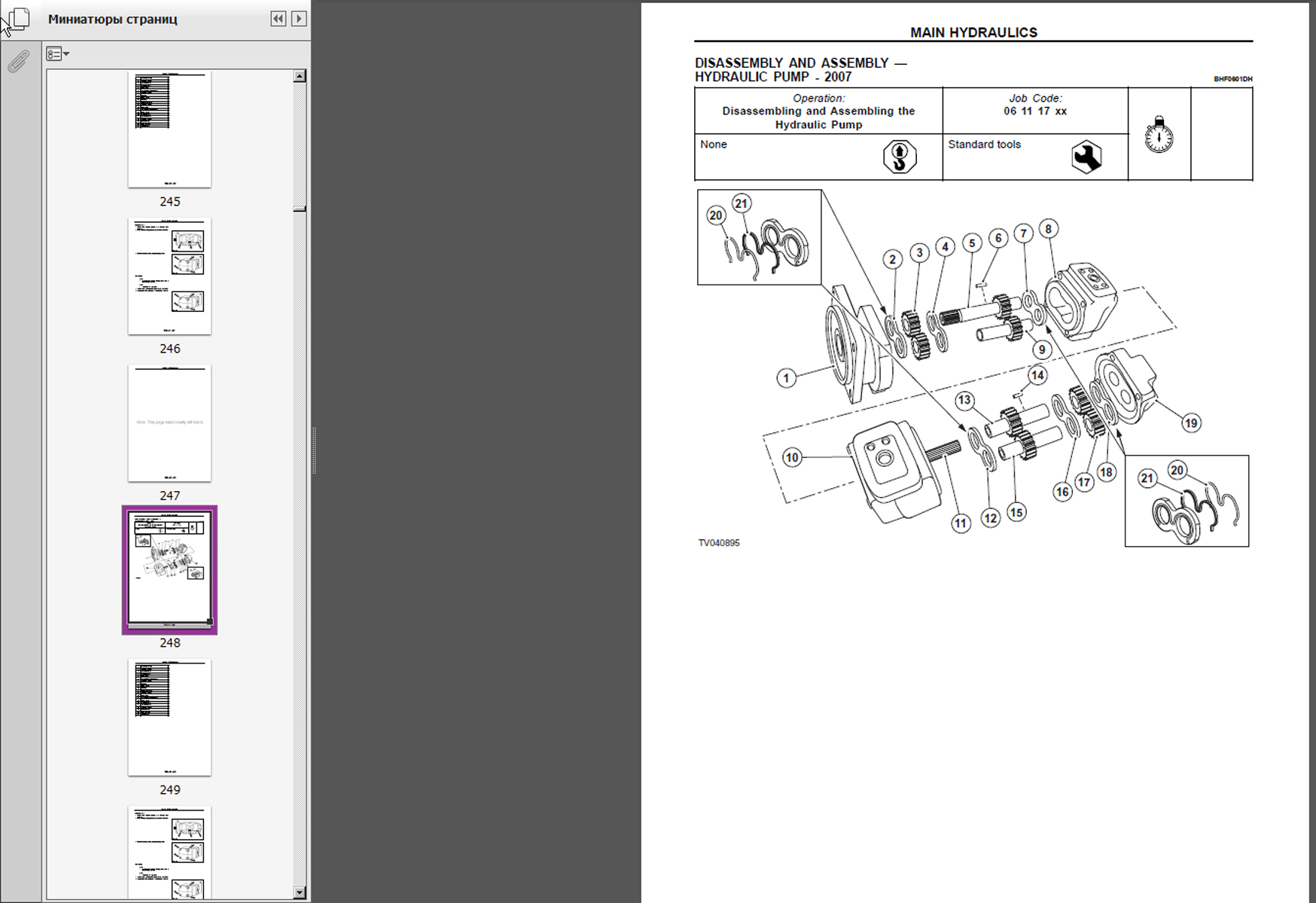Click callout number 10 in the pump diagram
The width and height of the screenshot is (1316, 903).
[x=792, y=457]
